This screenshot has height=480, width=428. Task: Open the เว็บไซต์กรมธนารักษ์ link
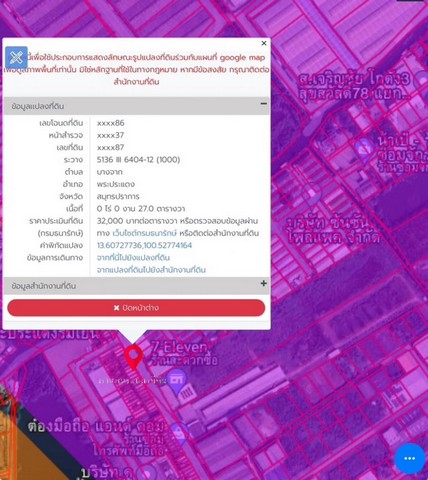[x=145, y=233]
